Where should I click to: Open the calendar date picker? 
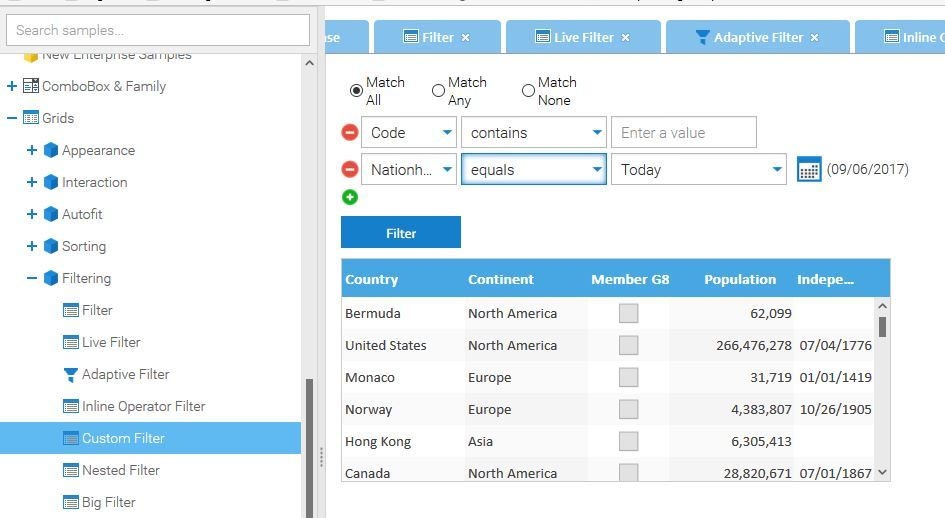point(809,170)
